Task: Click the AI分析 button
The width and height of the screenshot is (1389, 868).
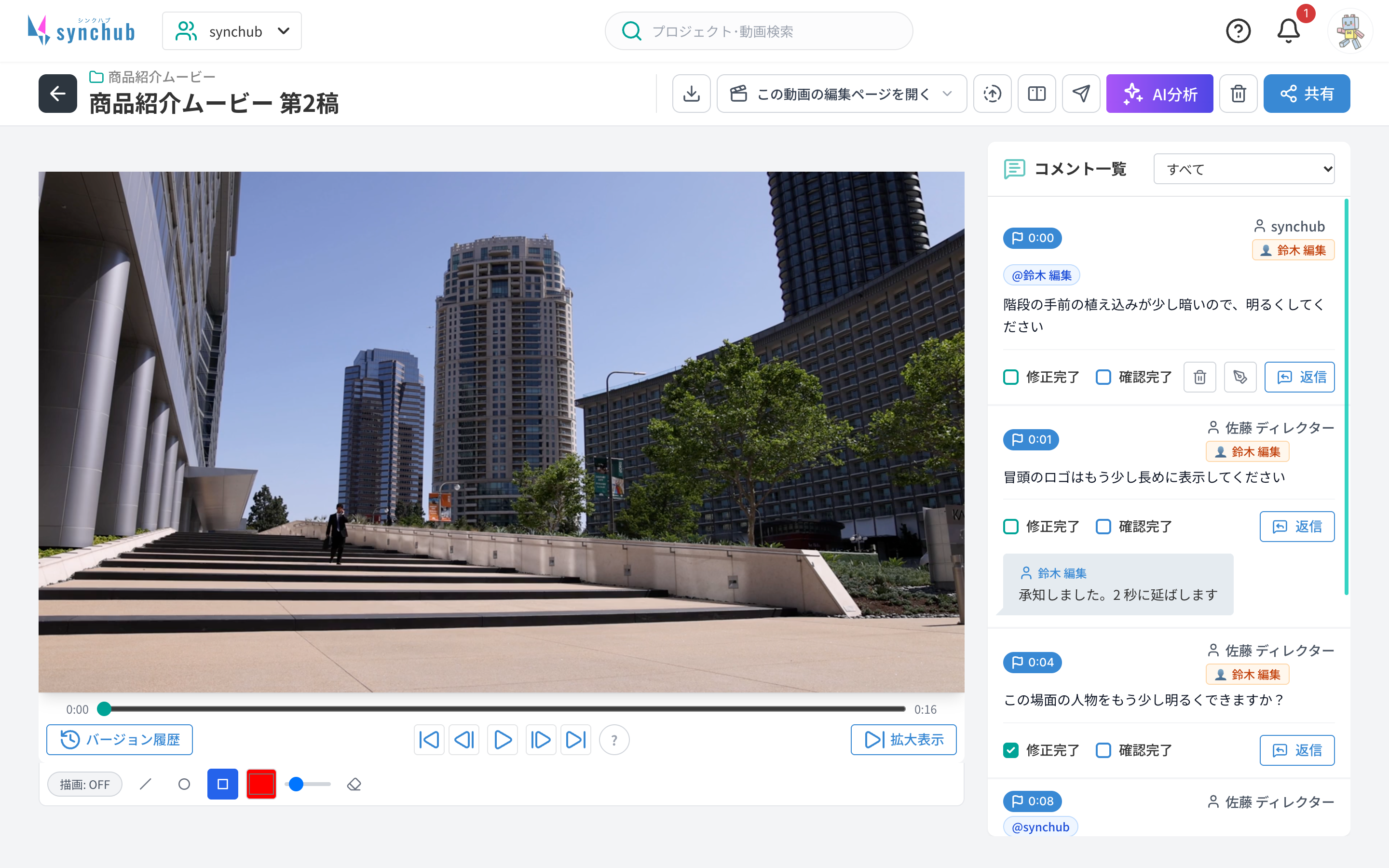Action: click(x=1159, y=94)
